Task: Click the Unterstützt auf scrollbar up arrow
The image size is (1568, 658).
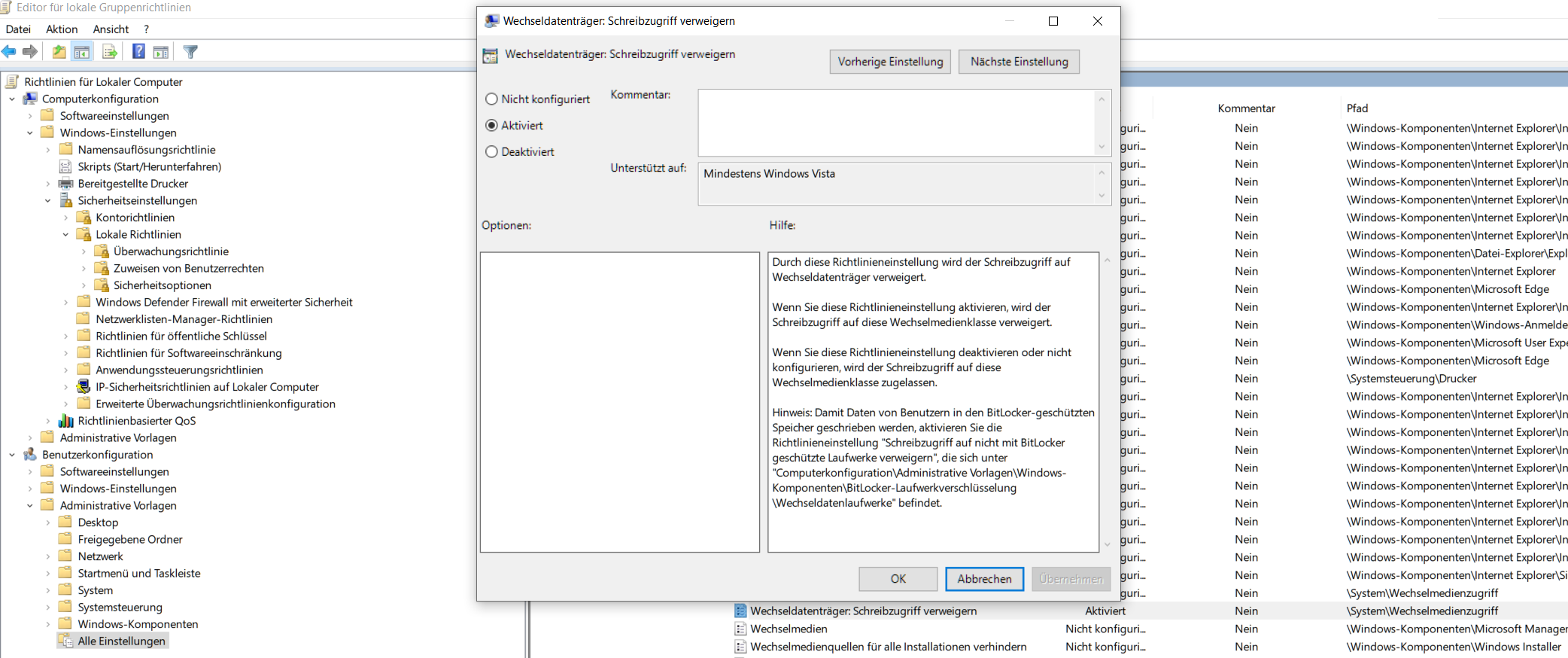Action: (x=1102, y=173)
